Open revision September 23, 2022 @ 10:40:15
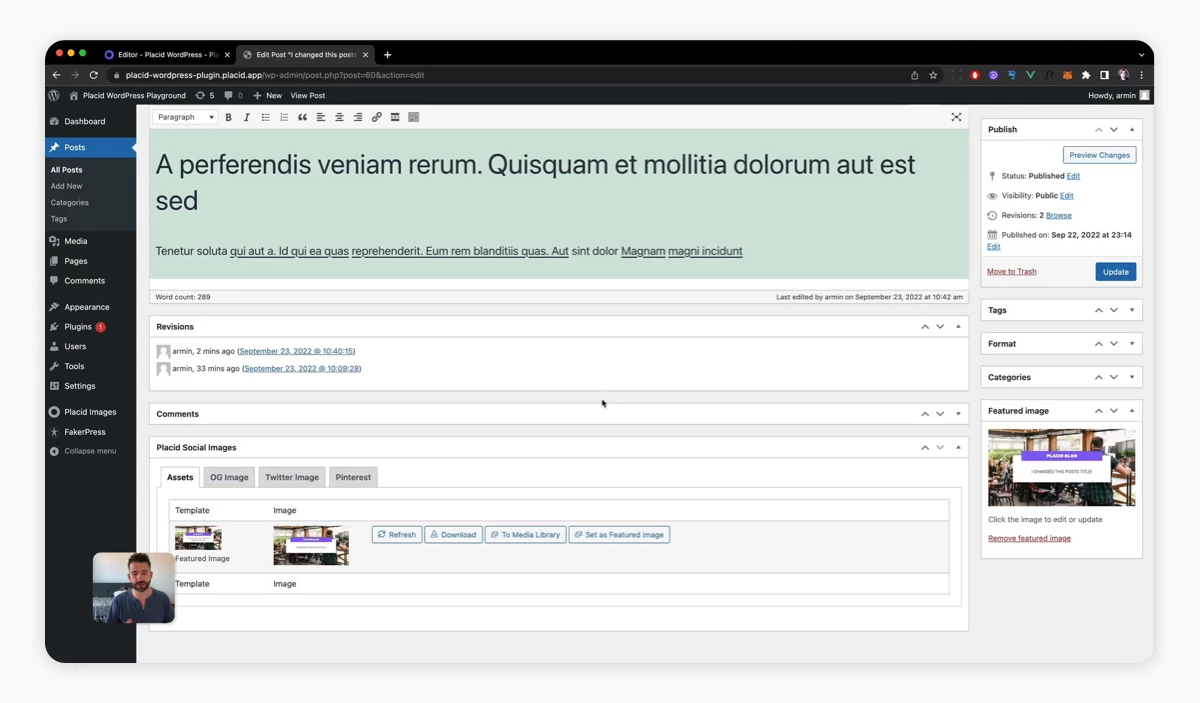 [x=296, y=351]
